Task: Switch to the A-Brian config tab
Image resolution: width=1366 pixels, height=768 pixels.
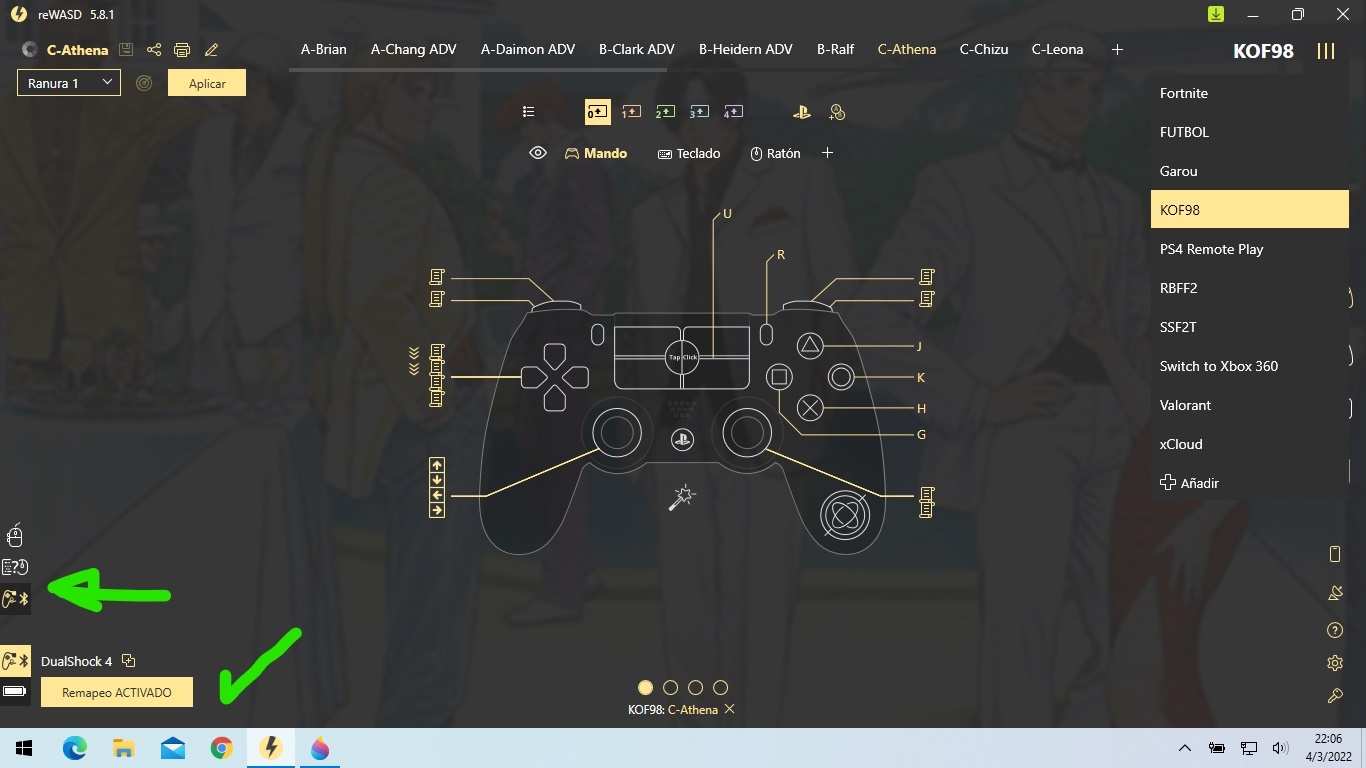Action: pos(324,49)
